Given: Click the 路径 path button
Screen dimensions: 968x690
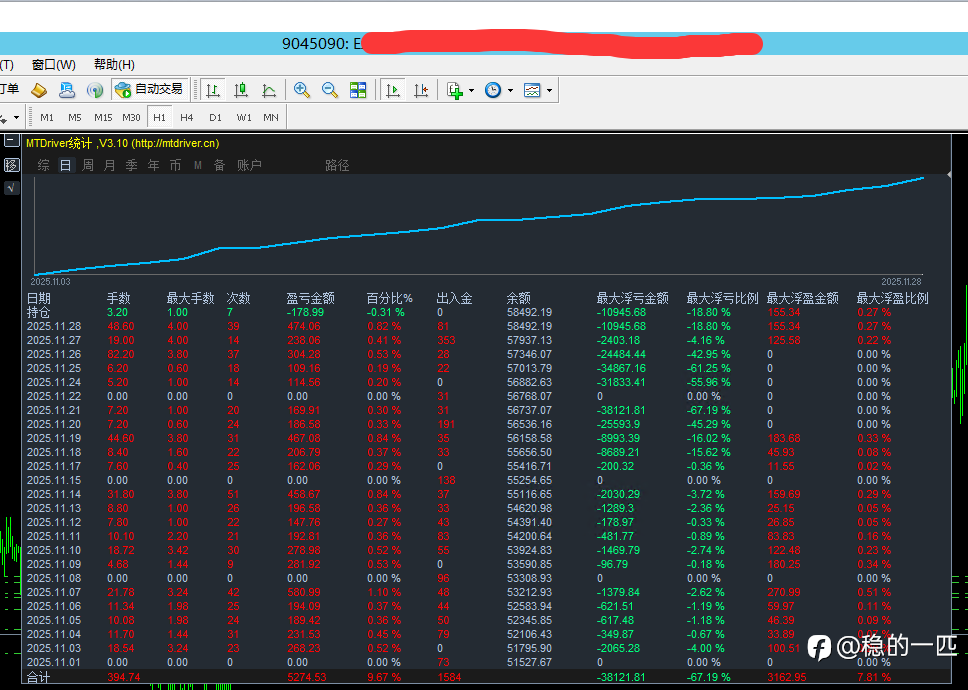Looking at the screenshot, I should click(x=337, y=165).
